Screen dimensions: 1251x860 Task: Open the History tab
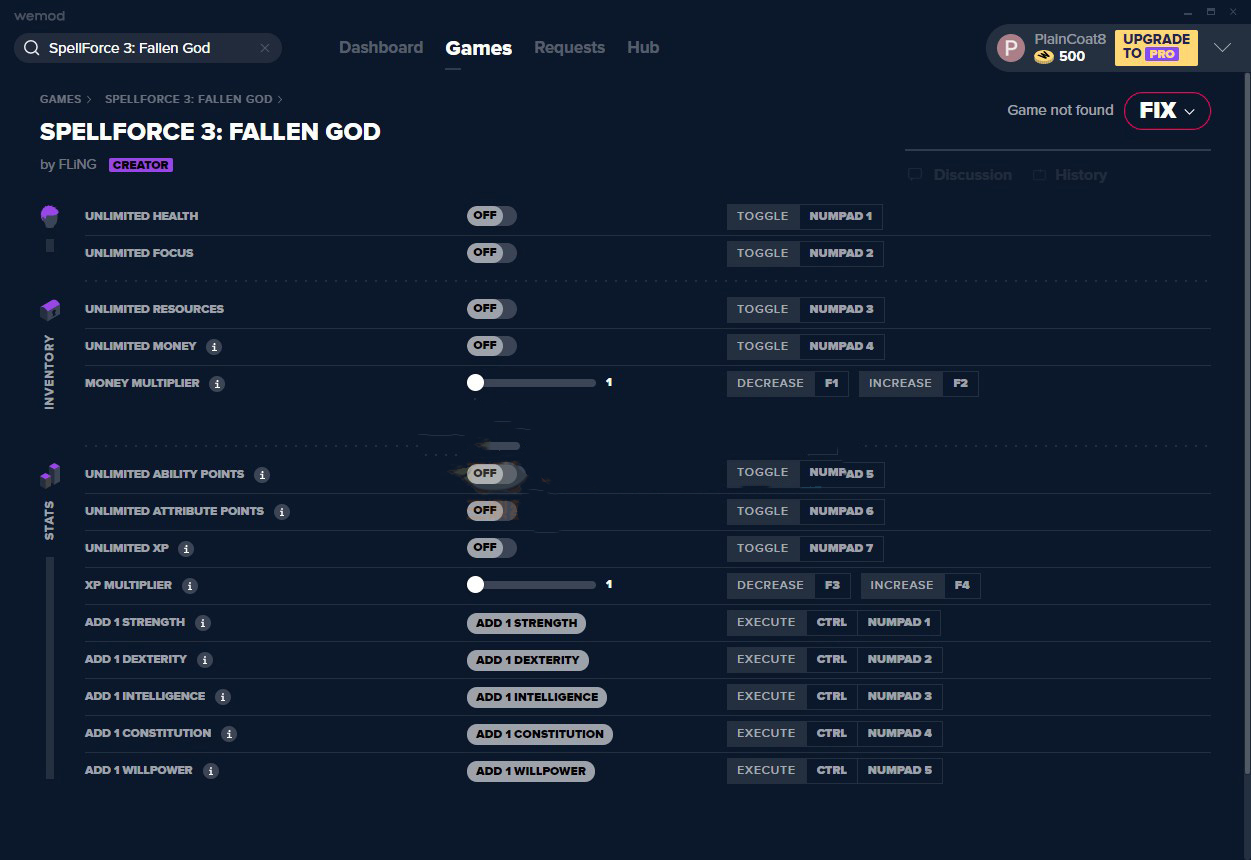click(x=1069, y=175)
